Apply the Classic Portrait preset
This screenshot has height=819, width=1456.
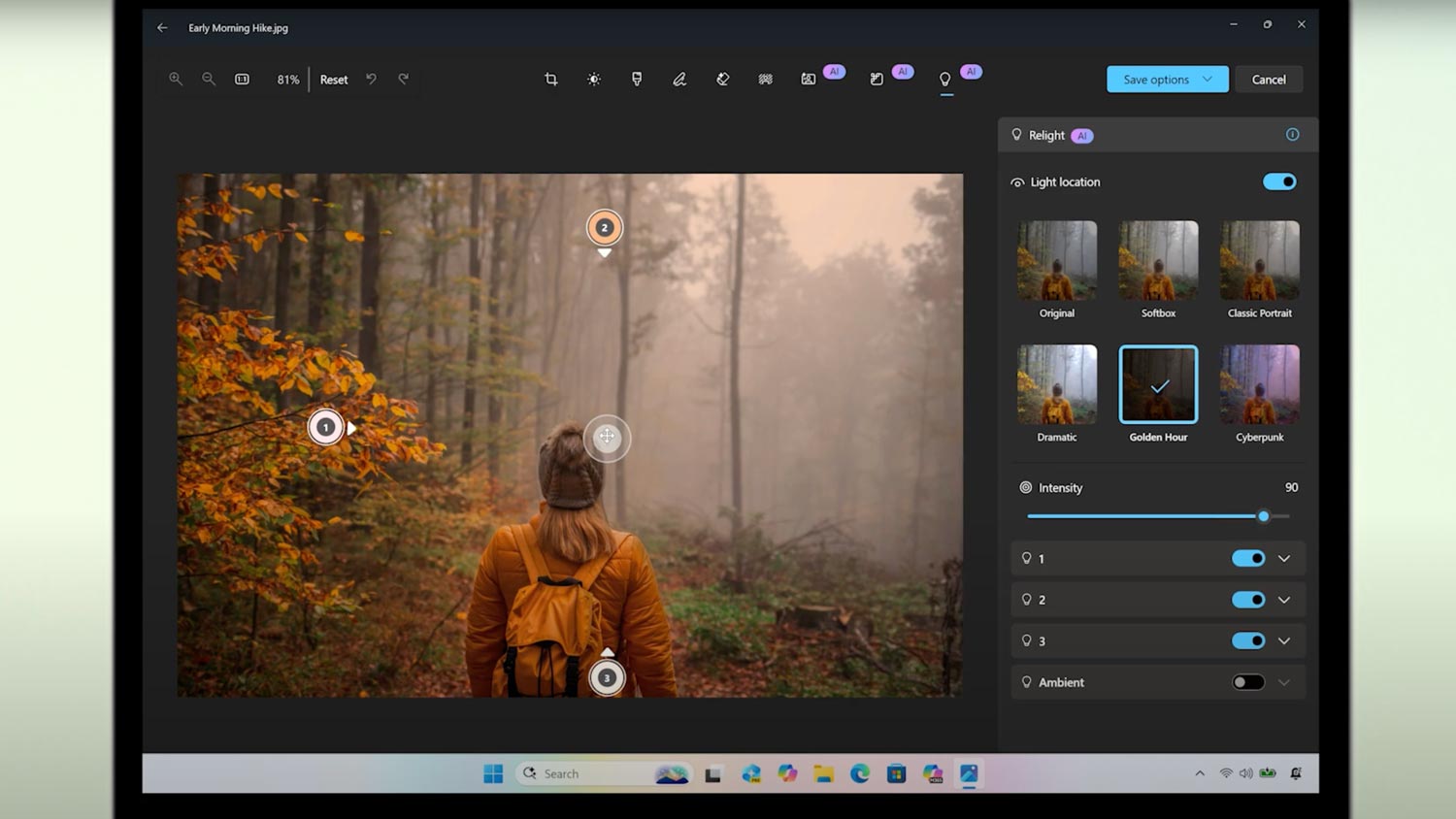[1260, 260]
